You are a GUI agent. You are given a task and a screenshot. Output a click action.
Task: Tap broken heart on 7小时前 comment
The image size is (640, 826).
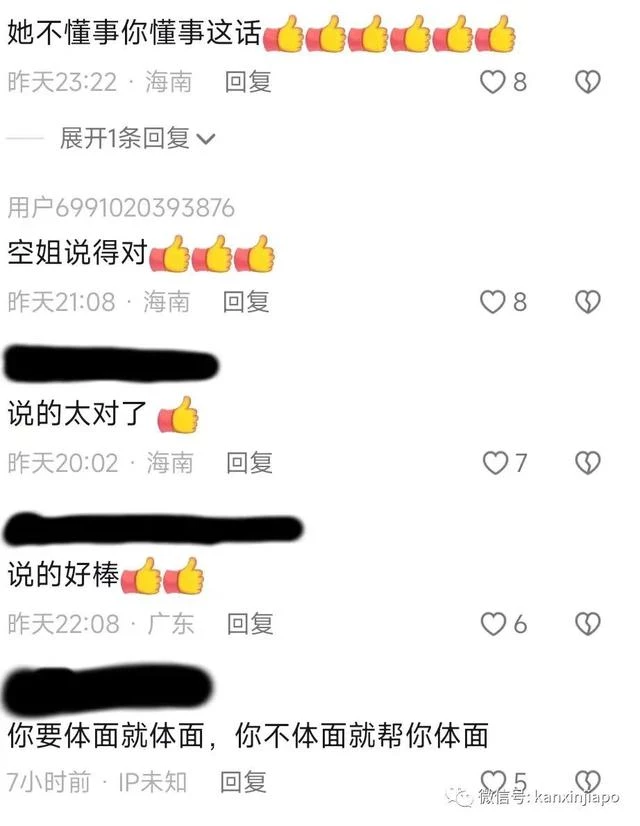(x=587, y=781)
